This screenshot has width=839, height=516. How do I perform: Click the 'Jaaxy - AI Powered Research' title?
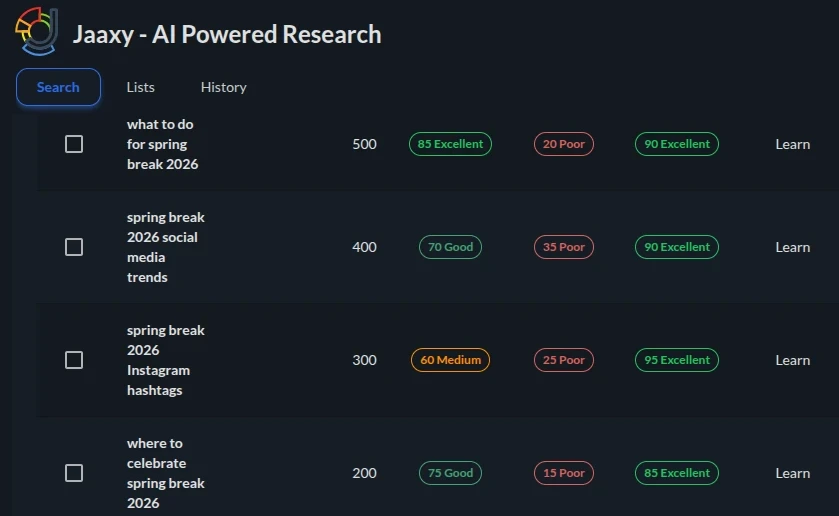tap(227, 34)
